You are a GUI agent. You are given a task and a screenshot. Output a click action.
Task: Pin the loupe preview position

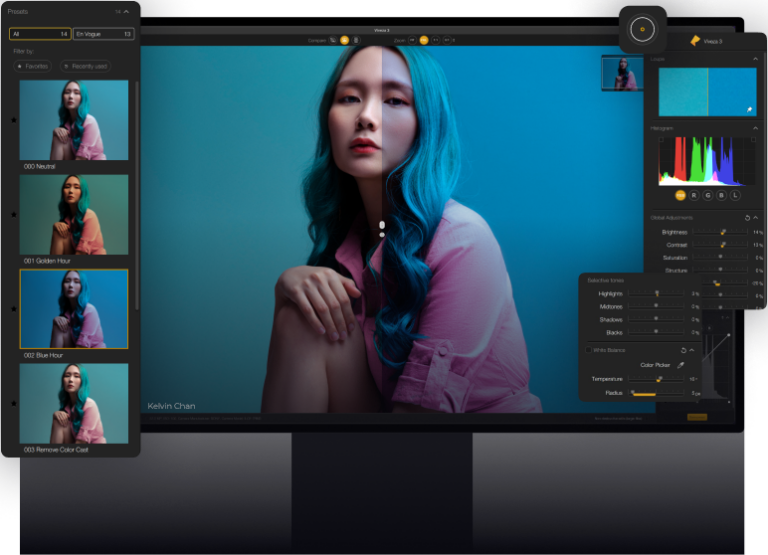point(748,109)
